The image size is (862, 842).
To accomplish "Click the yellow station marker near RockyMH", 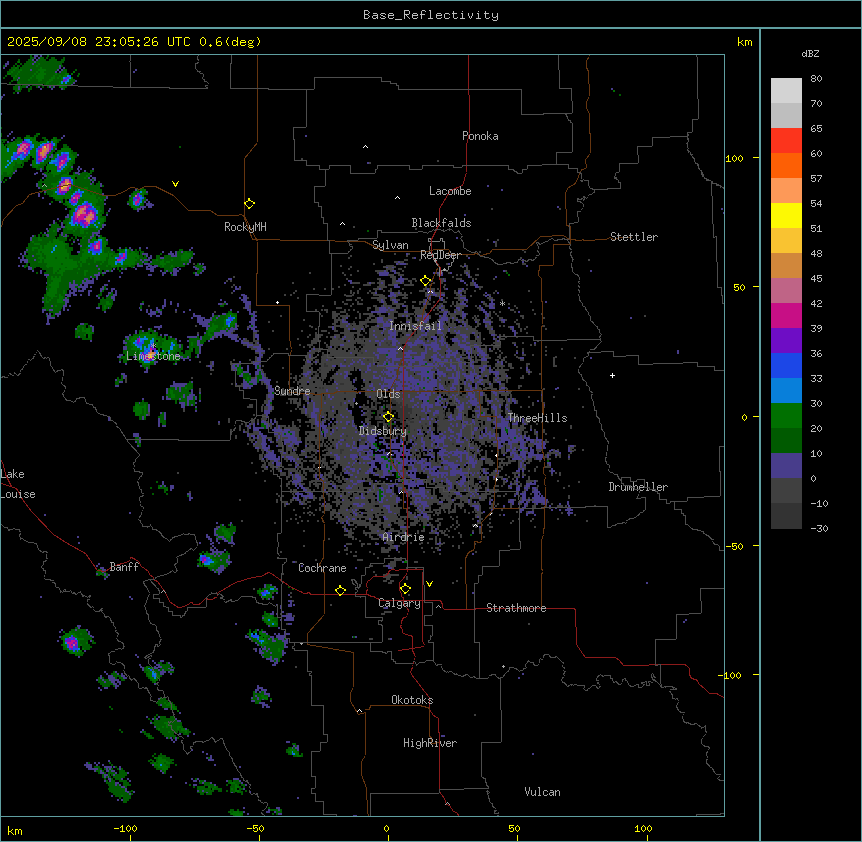I will tap(250, 204).
